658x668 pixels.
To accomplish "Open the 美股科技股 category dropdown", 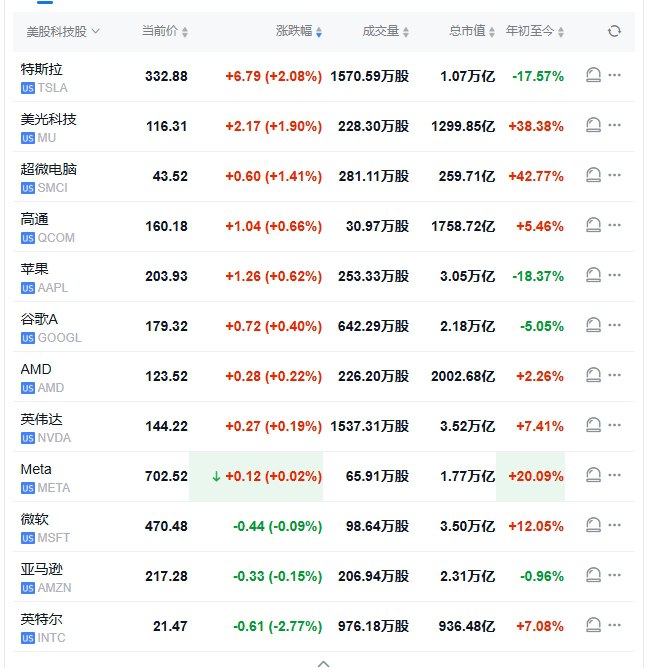I will pyautogui.click(x=63, y=32).
